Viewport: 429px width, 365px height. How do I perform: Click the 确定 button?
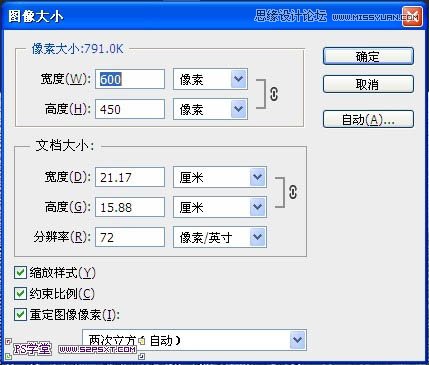(368, 56)
